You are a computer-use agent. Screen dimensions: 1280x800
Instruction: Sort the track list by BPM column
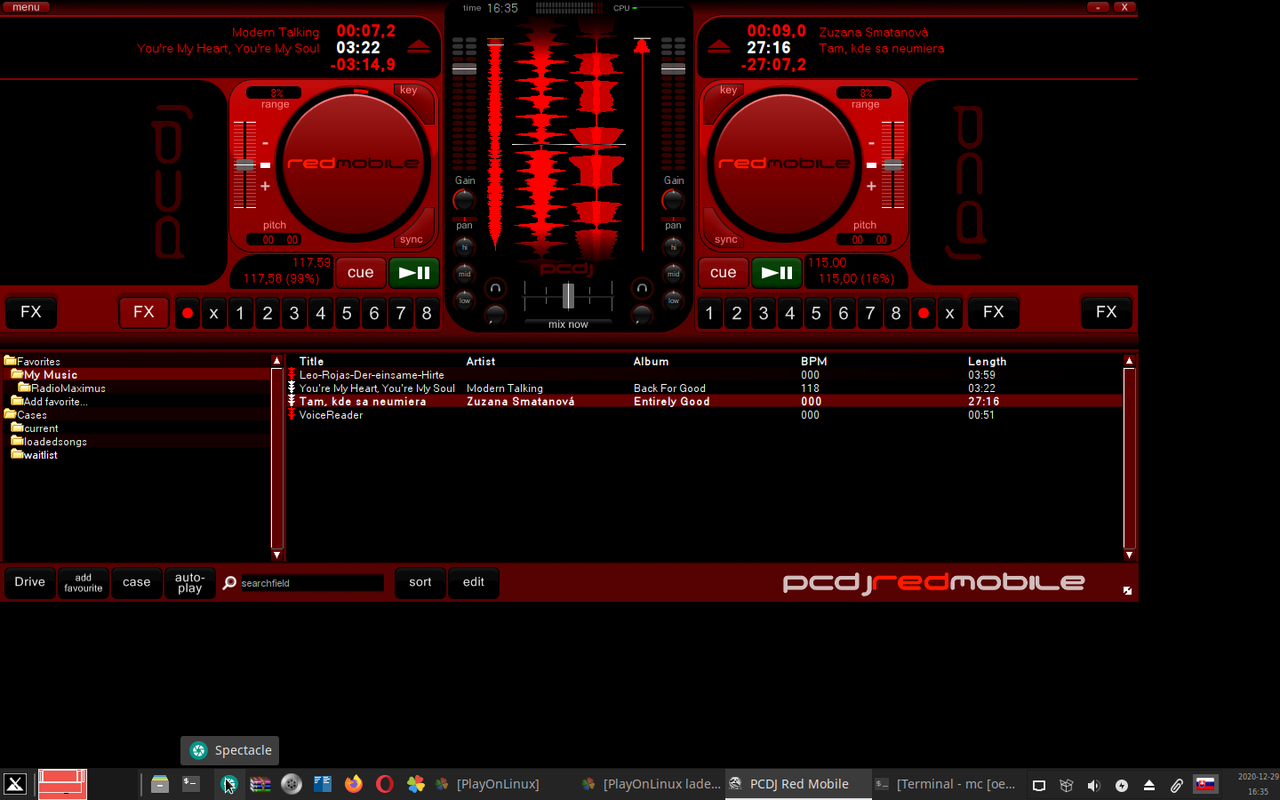(x=814, y=361)
